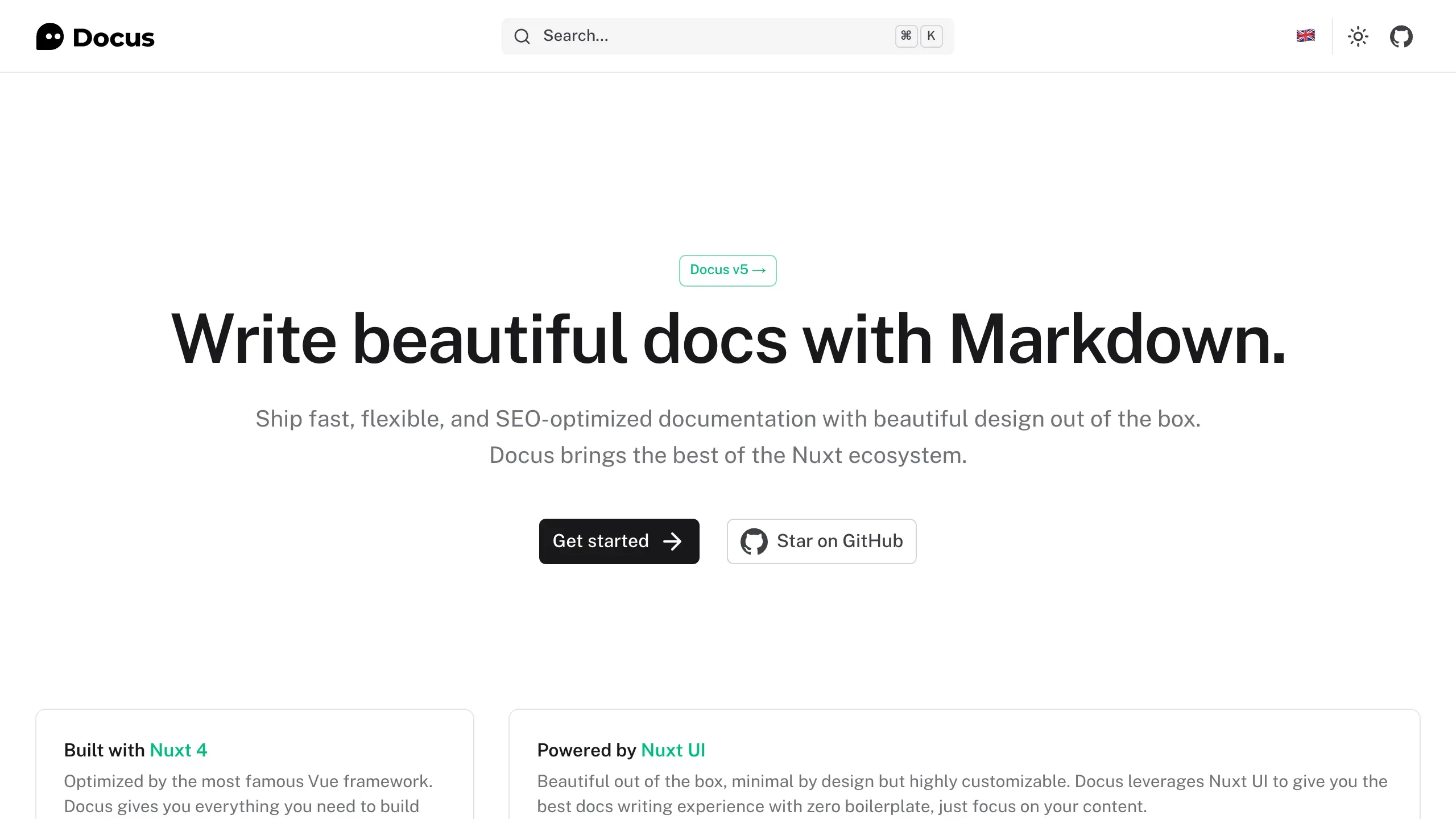Click the ⌘ K keyboard shortcut hint
This screenshot has width=1456, height=819.
(917, 36)
